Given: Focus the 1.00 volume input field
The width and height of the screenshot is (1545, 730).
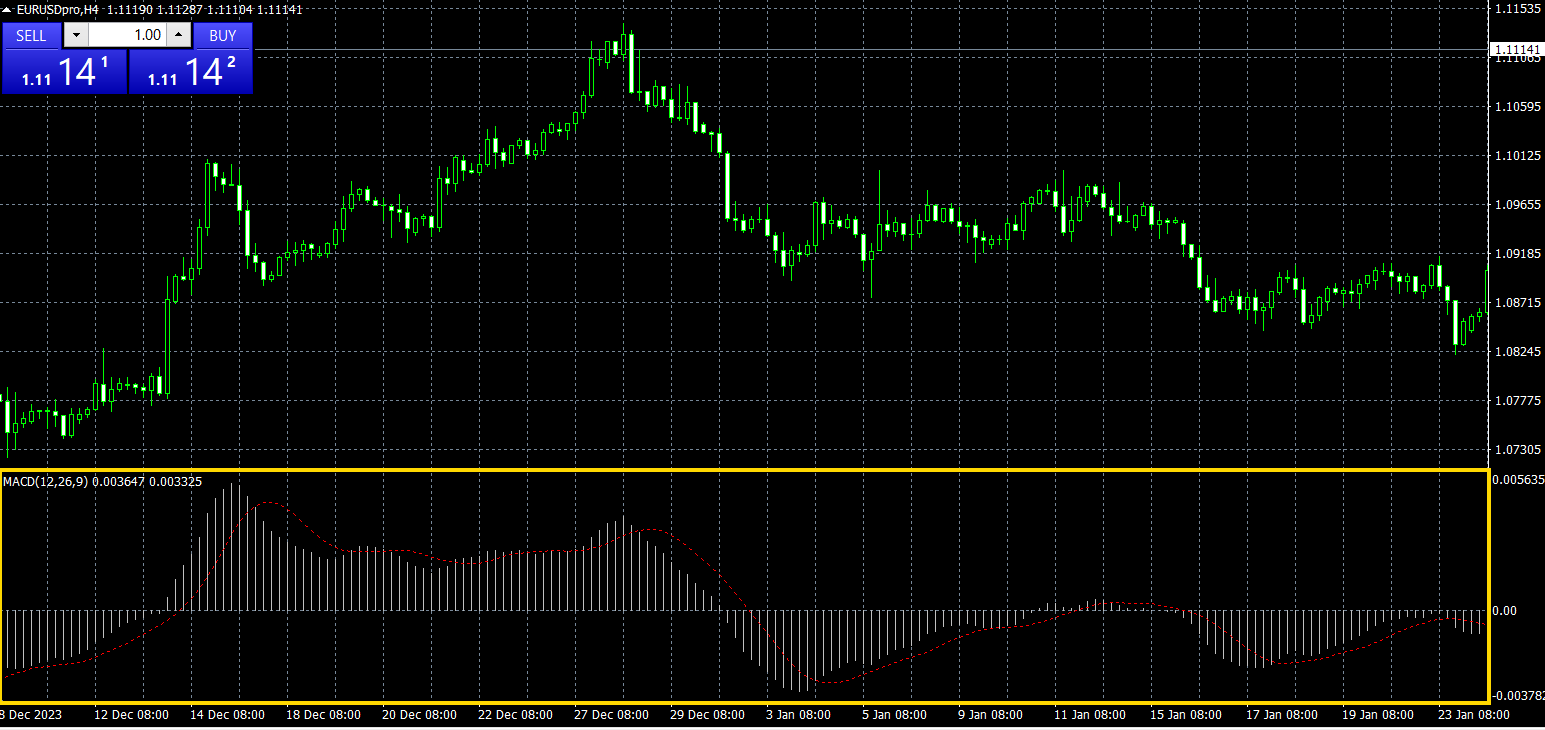Looking at the screenshot, I should pos(127,35).
